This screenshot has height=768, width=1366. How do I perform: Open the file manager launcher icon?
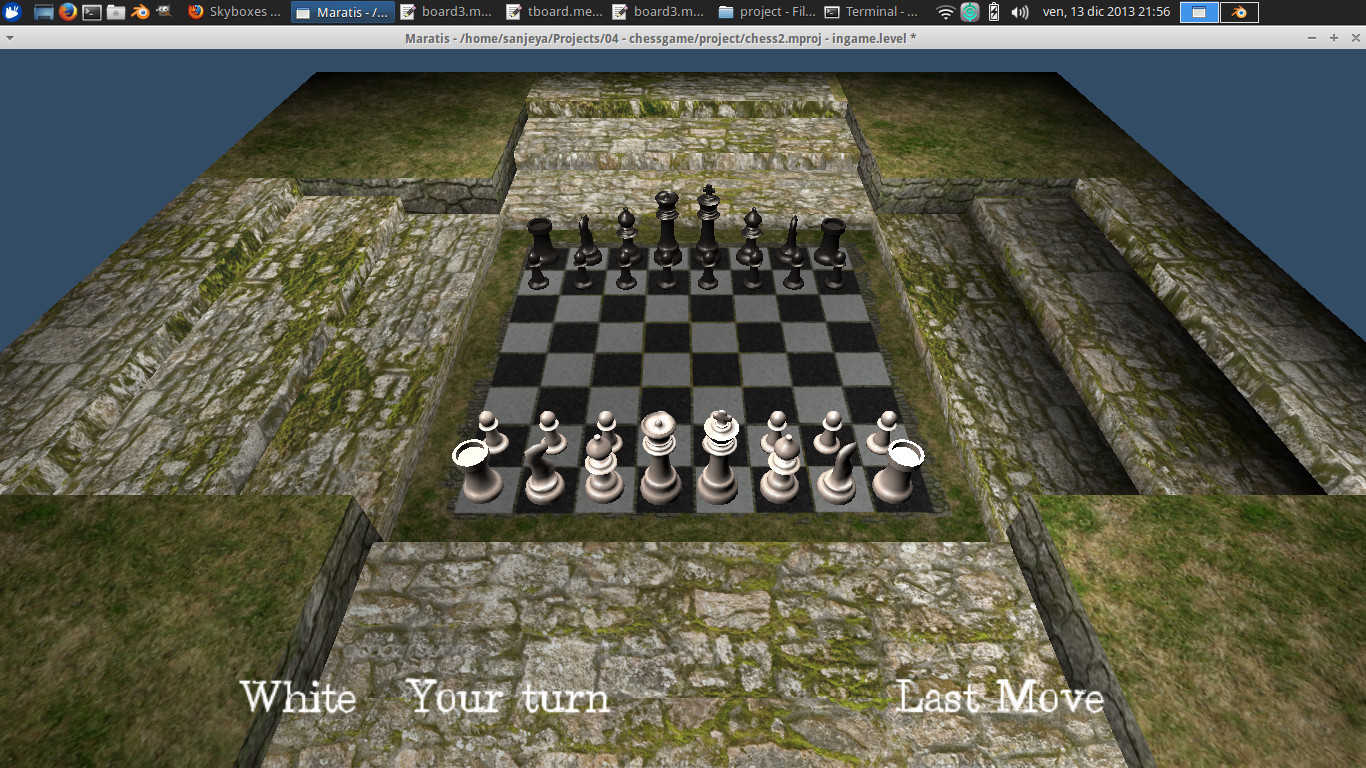click(116, 12)
